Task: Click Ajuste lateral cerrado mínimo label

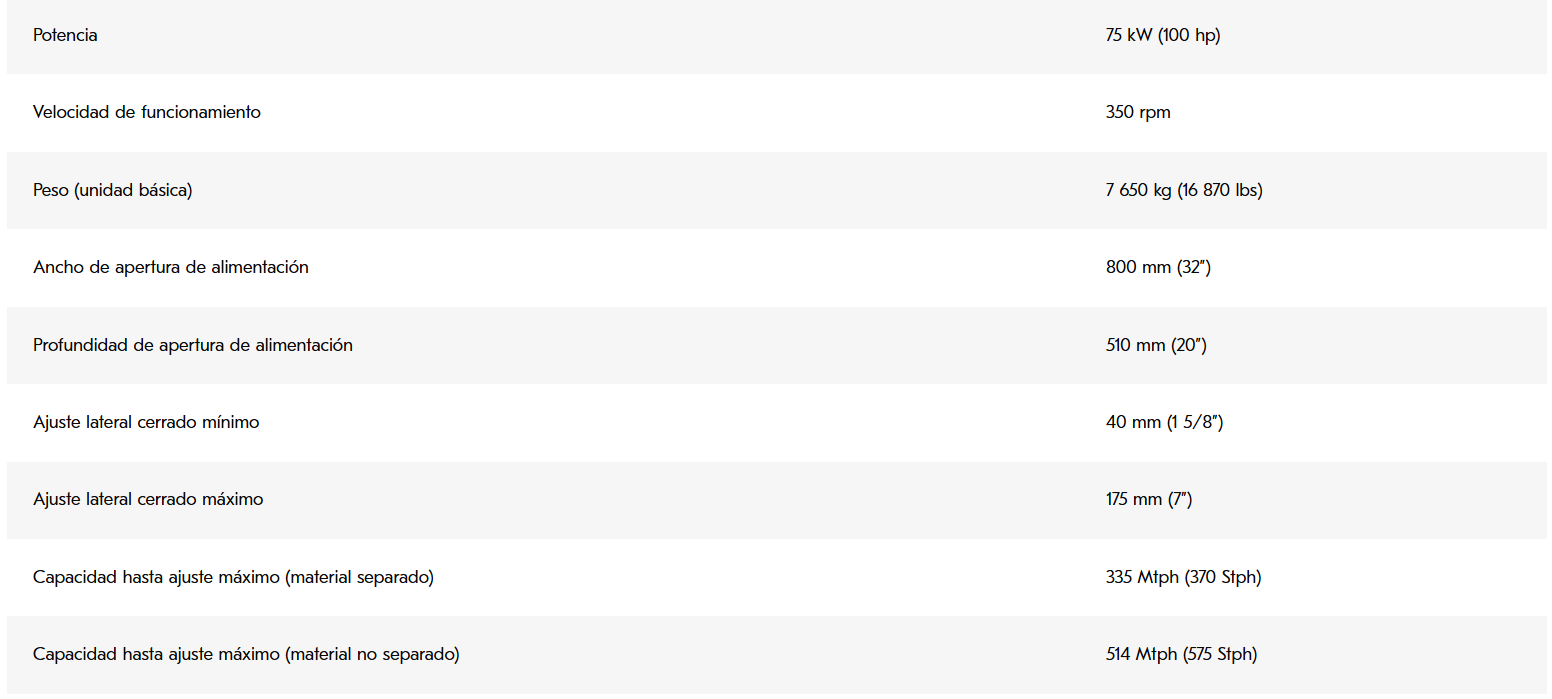Action: [x=146, y=422]
